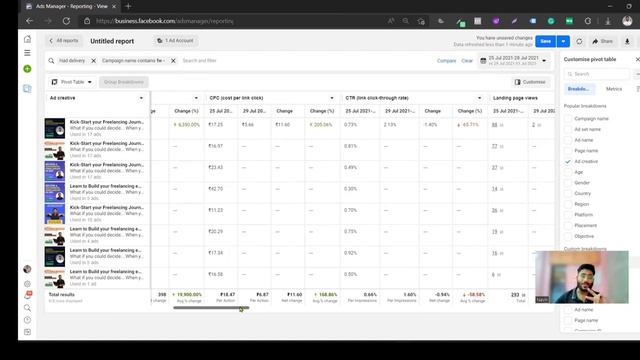
Task: Click the horizontal table scrollbar
Action: [x=211, y=308]
